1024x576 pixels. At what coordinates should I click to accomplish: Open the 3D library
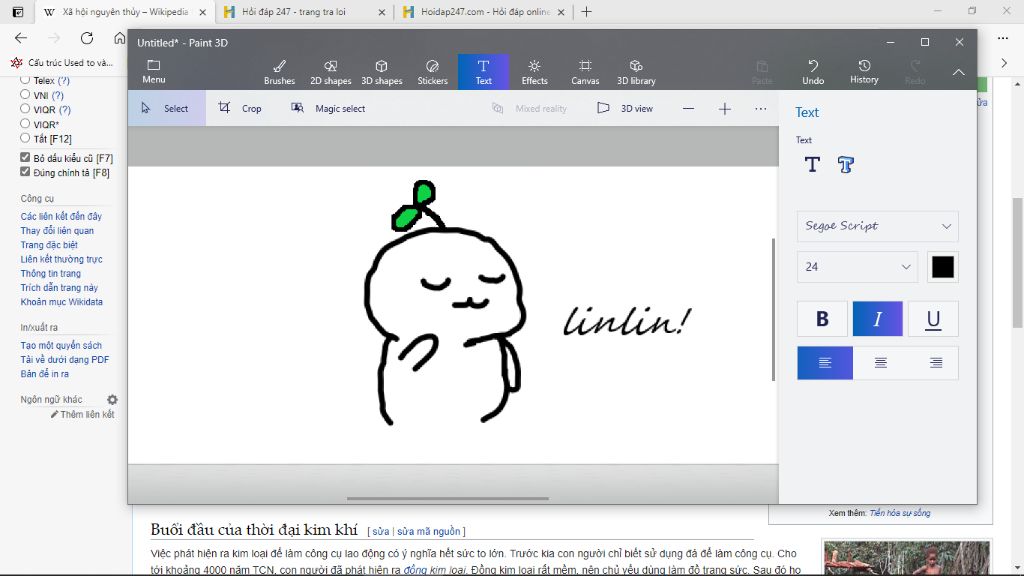[636, 72]
